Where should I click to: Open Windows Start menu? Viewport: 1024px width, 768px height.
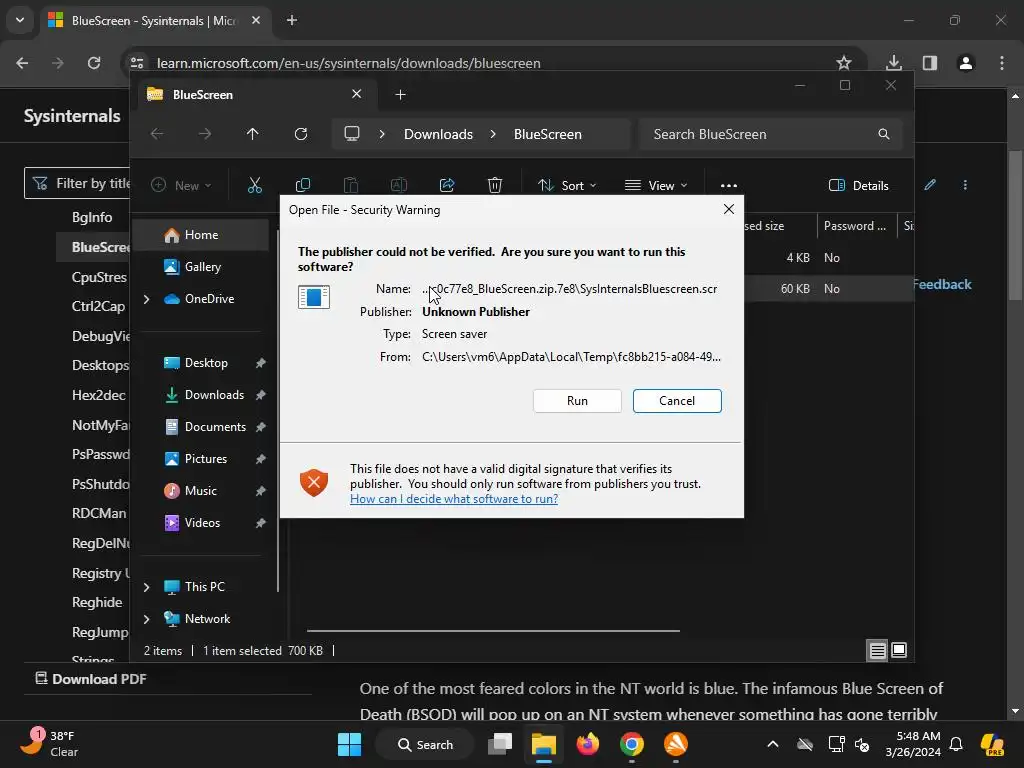tap(349, 744)
